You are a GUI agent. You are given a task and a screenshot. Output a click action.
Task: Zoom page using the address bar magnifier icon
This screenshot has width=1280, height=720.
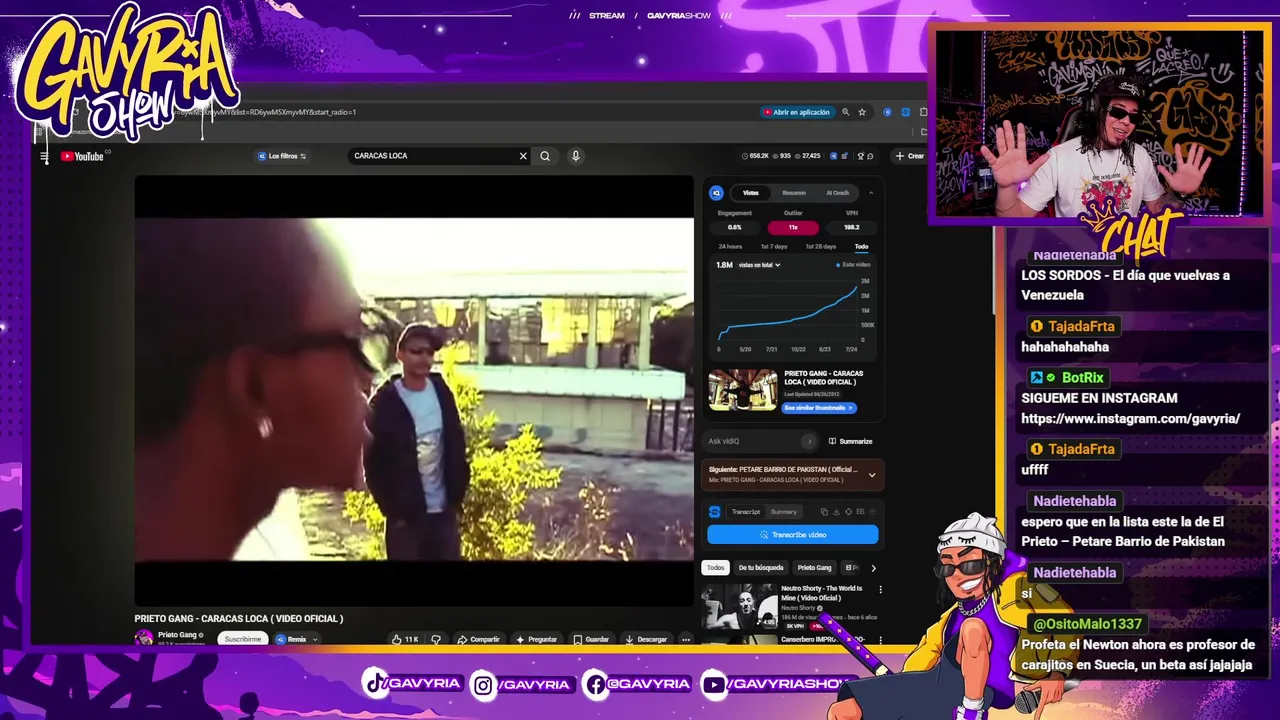pyautogui.click(x=845, y=112)
